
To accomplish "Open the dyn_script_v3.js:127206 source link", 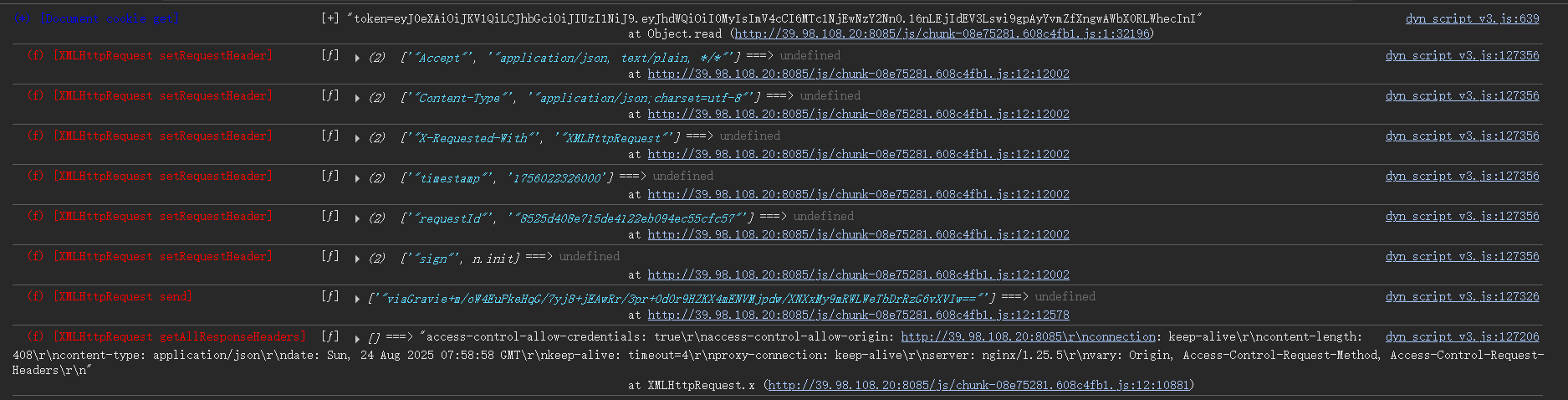I will click(1462, 336).
